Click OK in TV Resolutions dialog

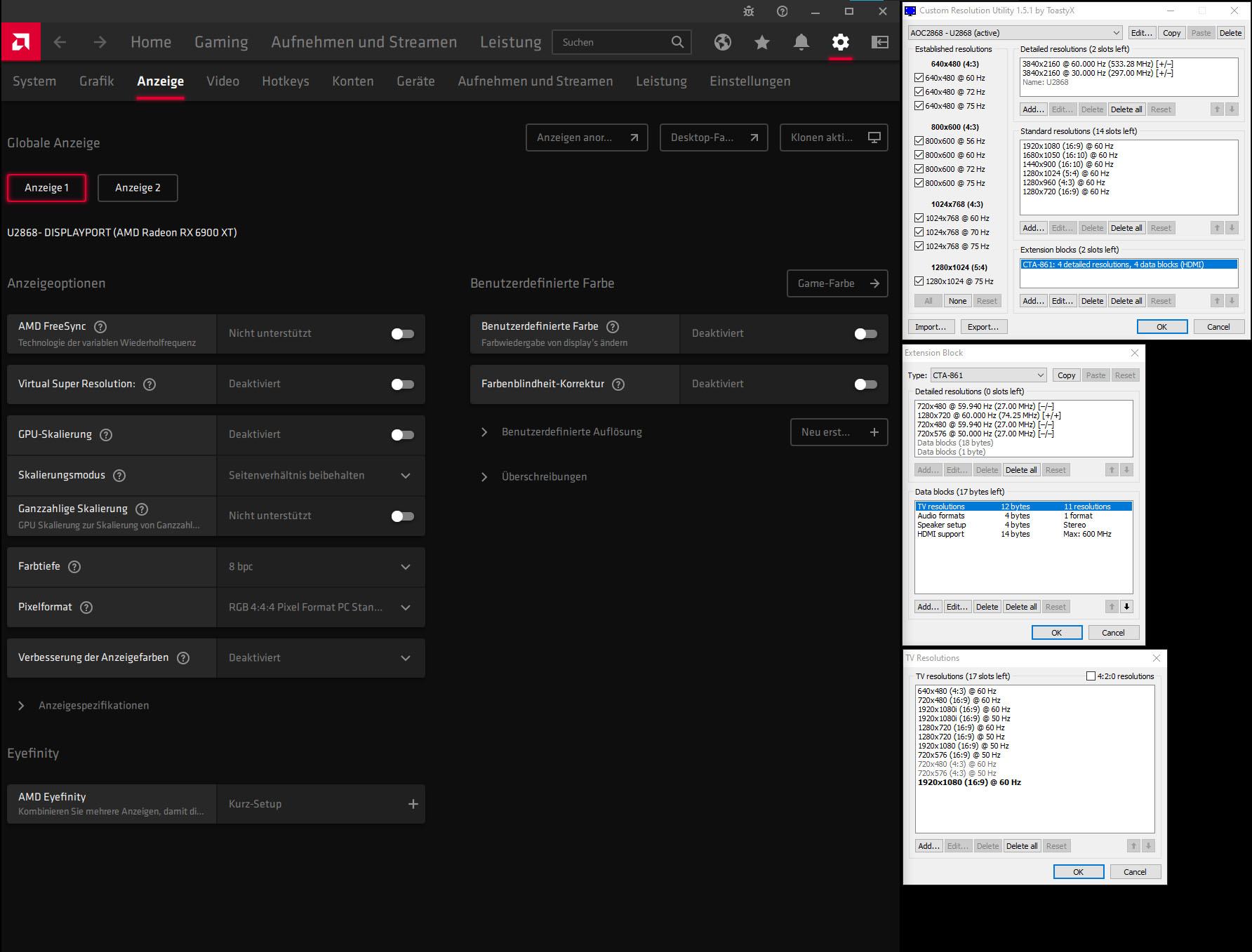pyautogui.click(x=1079, y=872)
